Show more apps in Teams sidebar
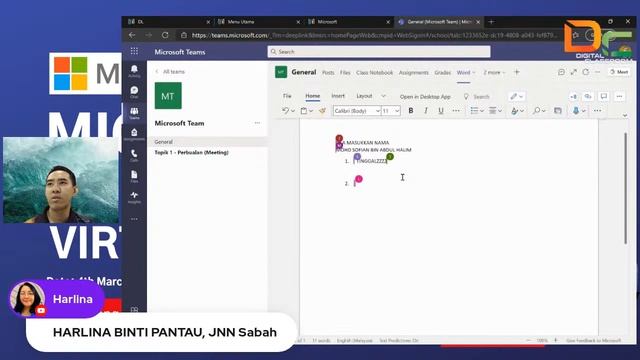 (x=134, y=219)
